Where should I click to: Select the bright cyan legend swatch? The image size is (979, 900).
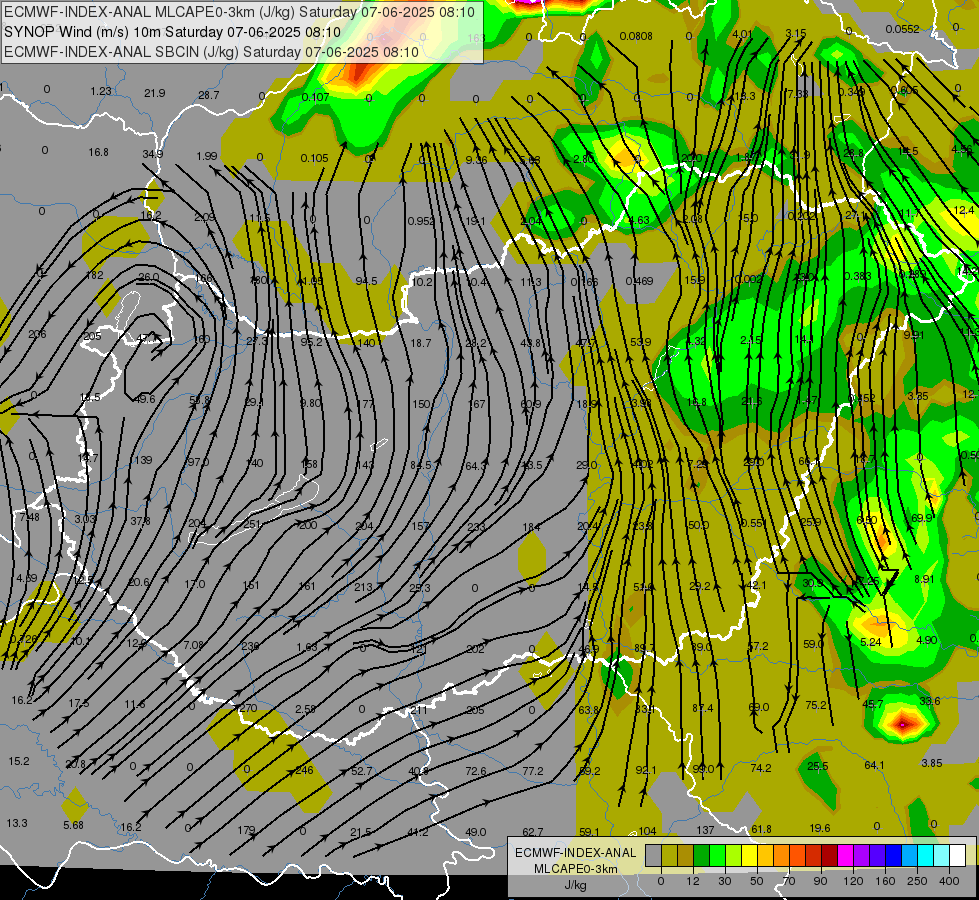pos(926,855)
